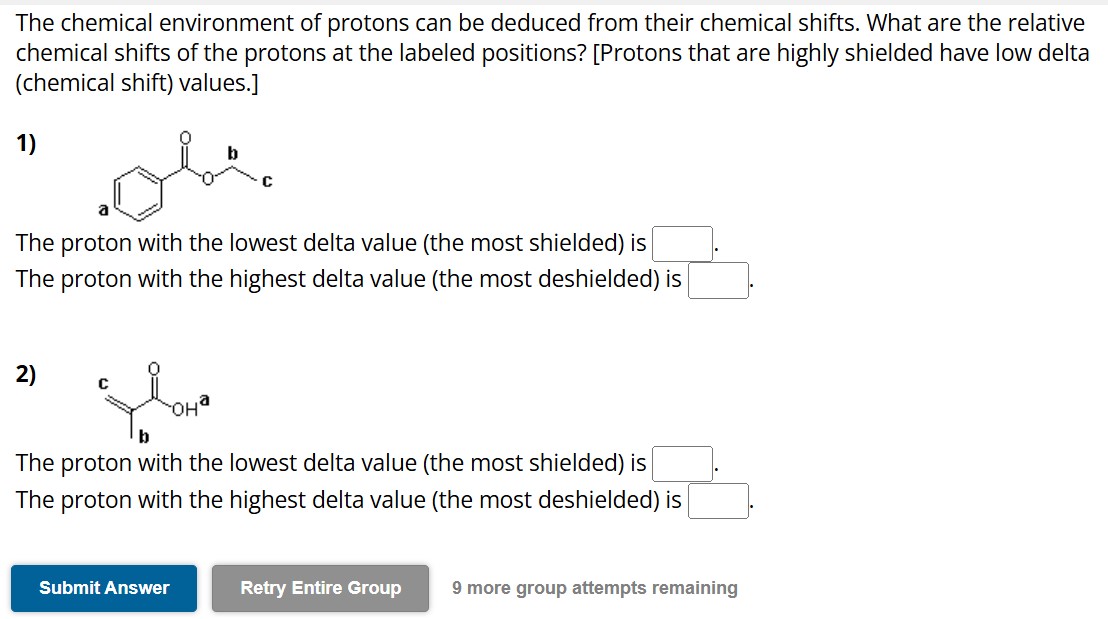This screenshot has height=619, width=1108.
Task: Click the Retry Entire Group button
Action: (320, 589)
